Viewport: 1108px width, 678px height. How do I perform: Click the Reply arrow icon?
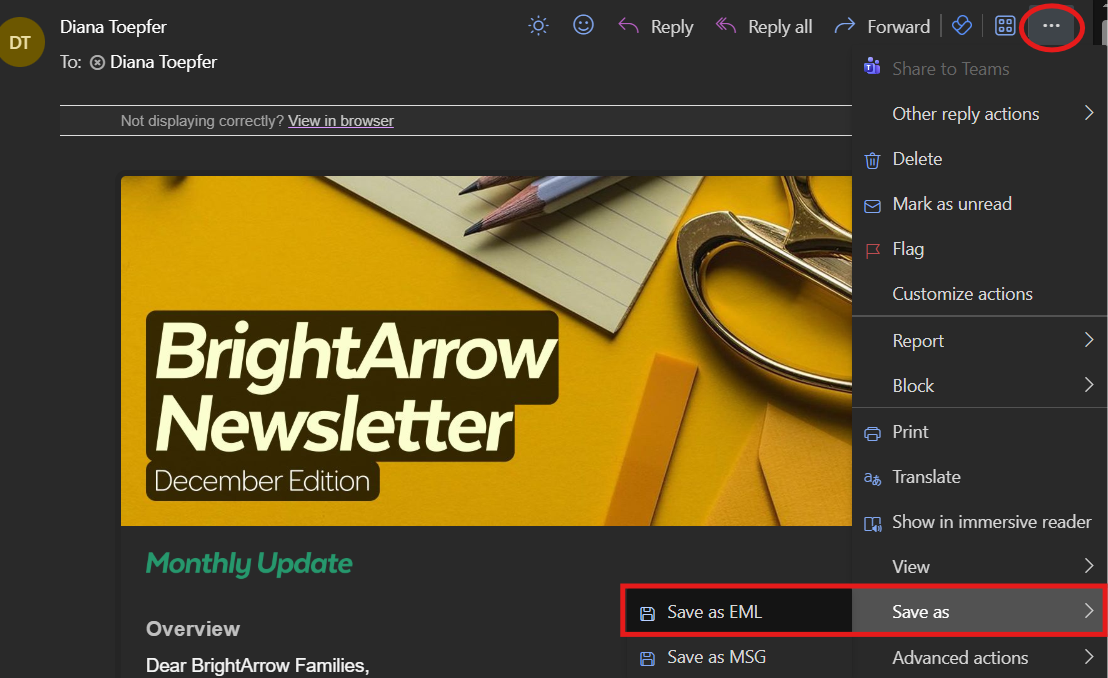tap(628, 26)
